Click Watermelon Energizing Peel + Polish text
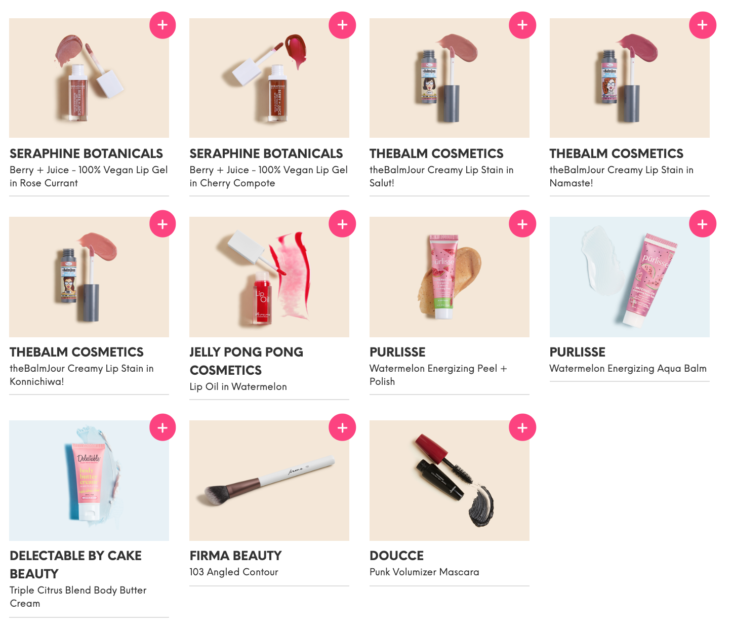Screen dimensions: 733x630 pyautogui.click(x=438, y=375)
